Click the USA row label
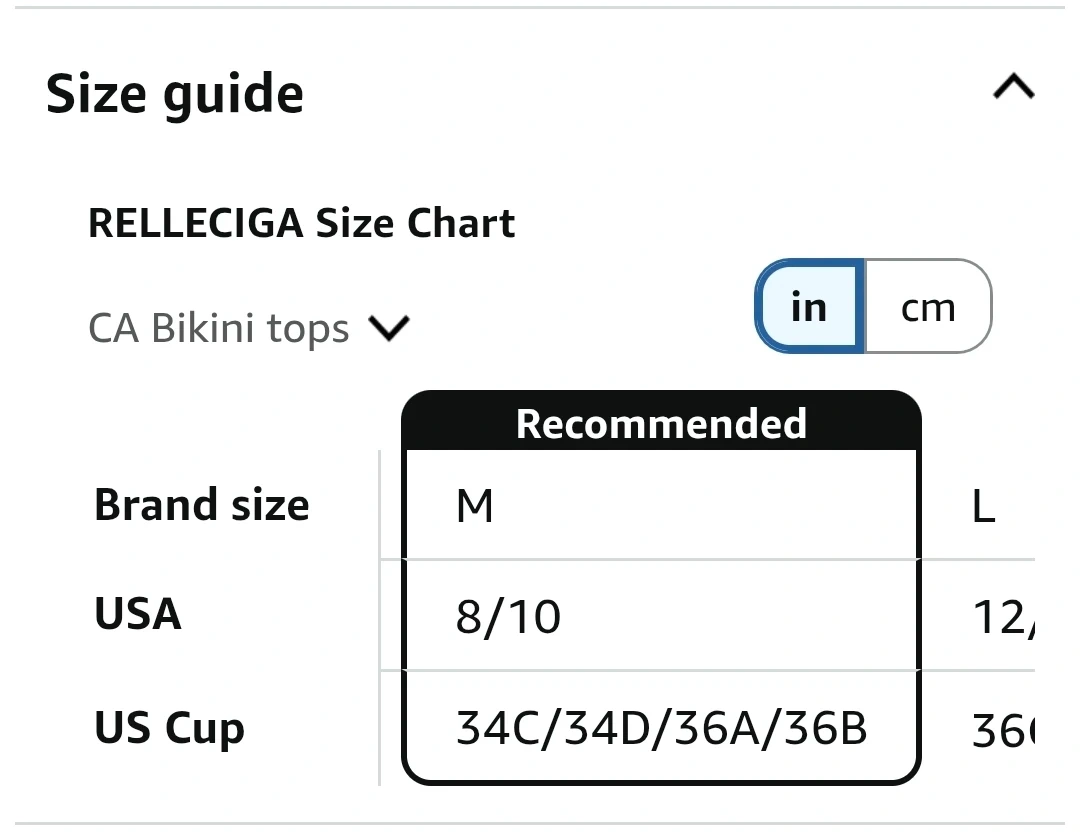Image resolution: width=1080 pixels, height=838 pixels. [x=138, y=614]
